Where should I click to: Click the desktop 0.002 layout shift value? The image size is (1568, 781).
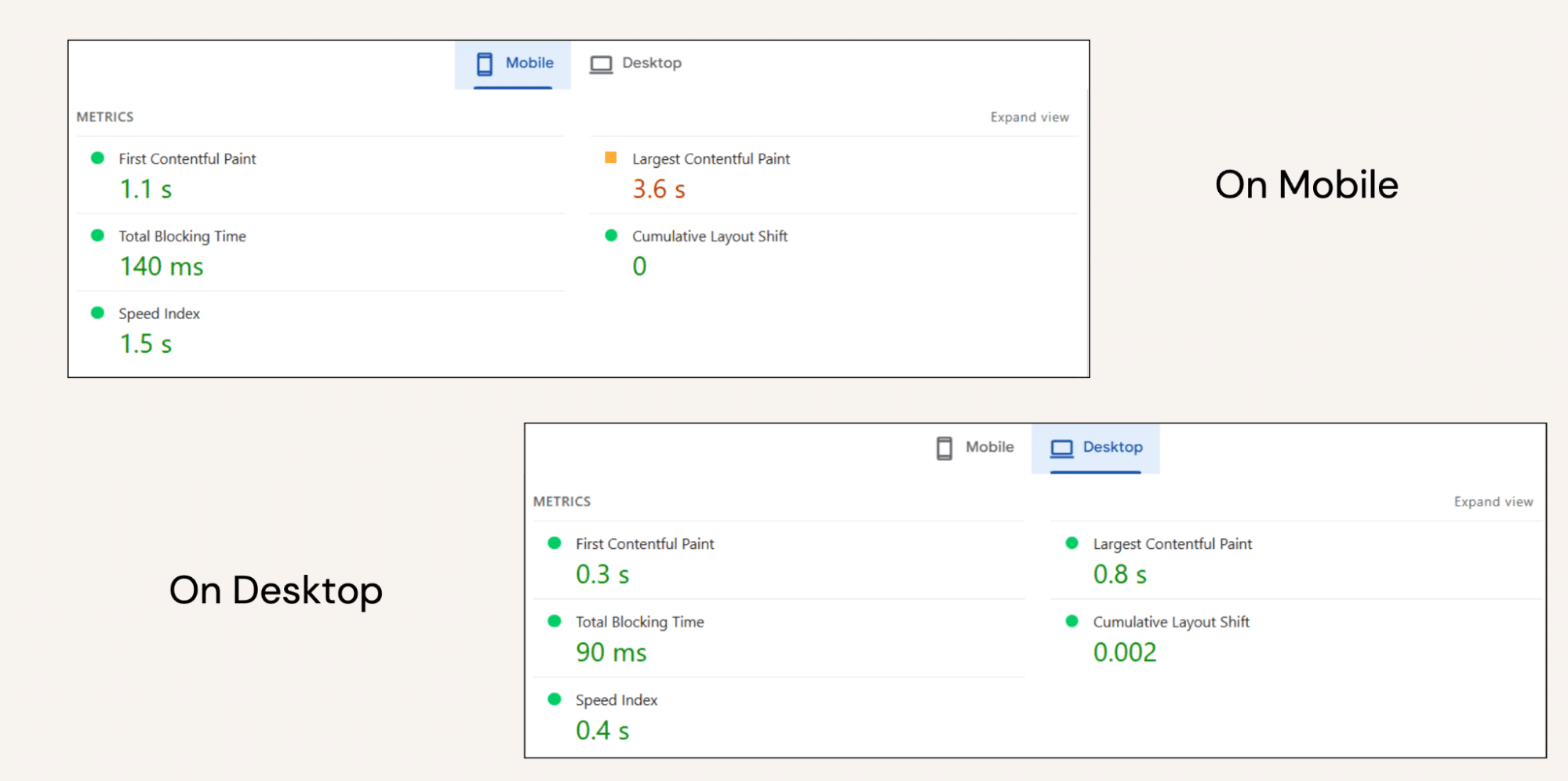1124,652
